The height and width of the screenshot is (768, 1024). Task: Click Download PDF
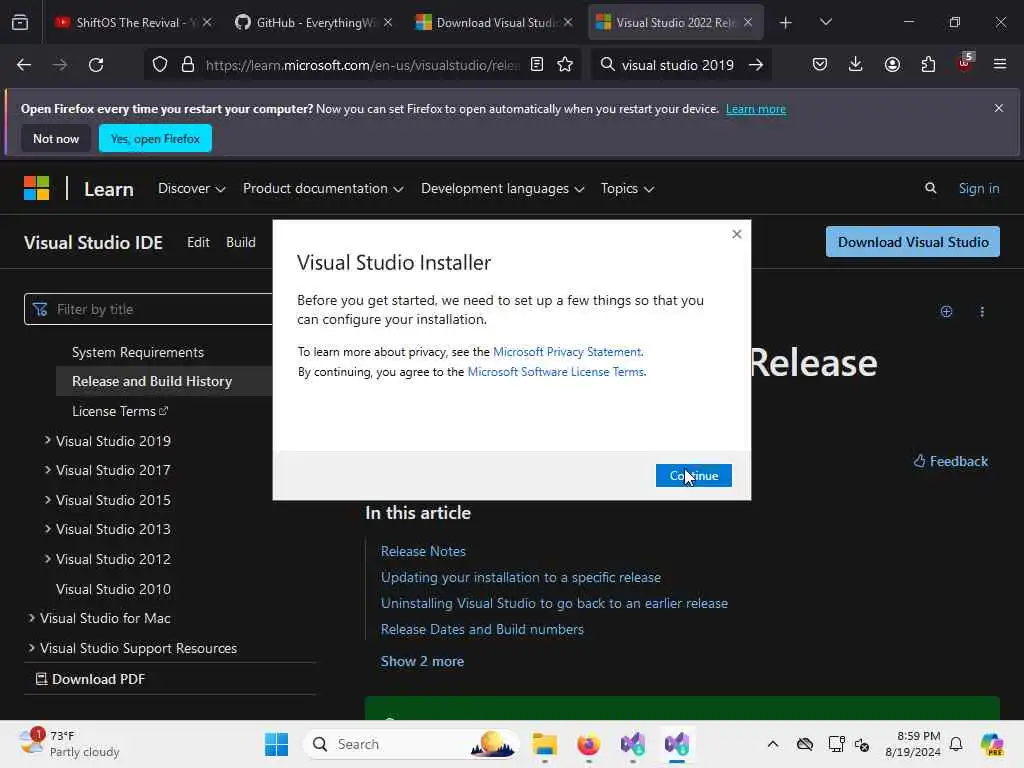pos(90,679)
